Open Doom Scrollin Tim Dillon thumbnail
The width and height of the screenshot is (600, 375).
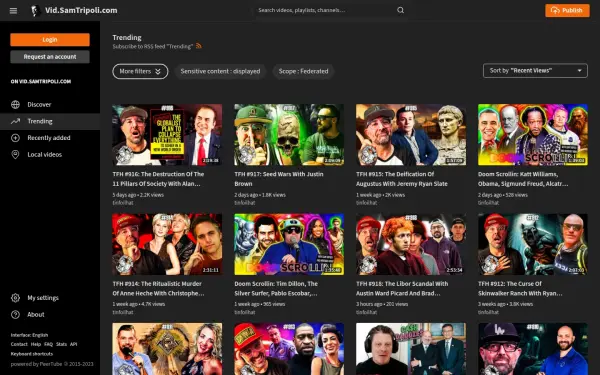[289, 244]
